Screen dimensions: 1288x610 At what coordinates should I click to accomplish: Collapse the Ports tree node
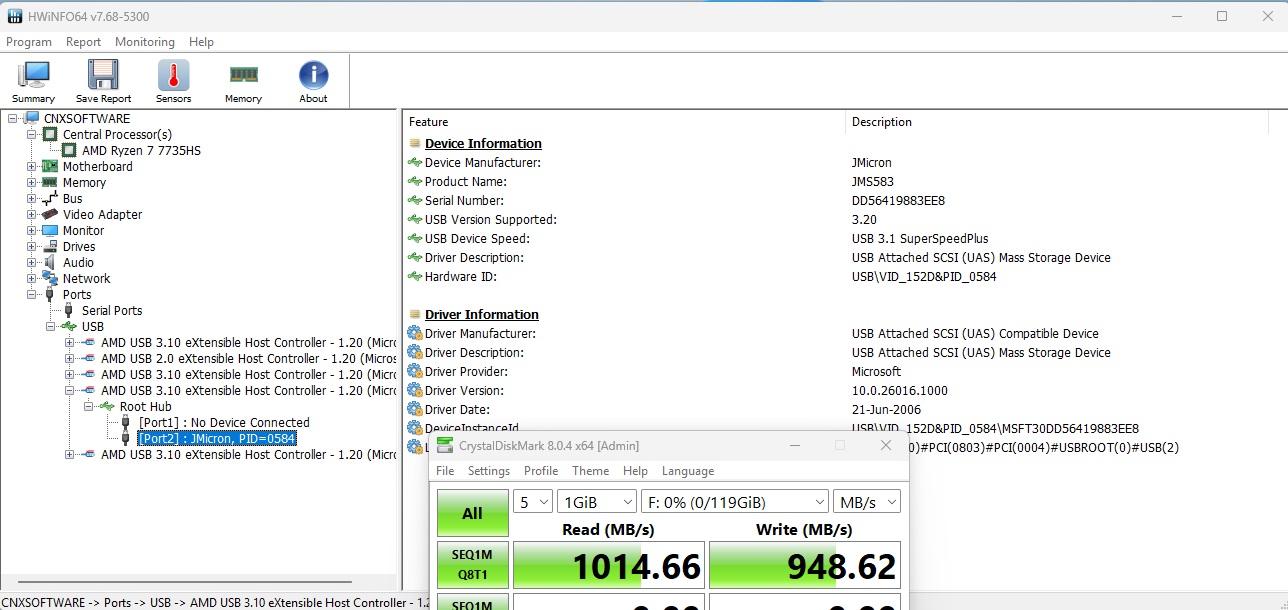click(x=31, y=295)
